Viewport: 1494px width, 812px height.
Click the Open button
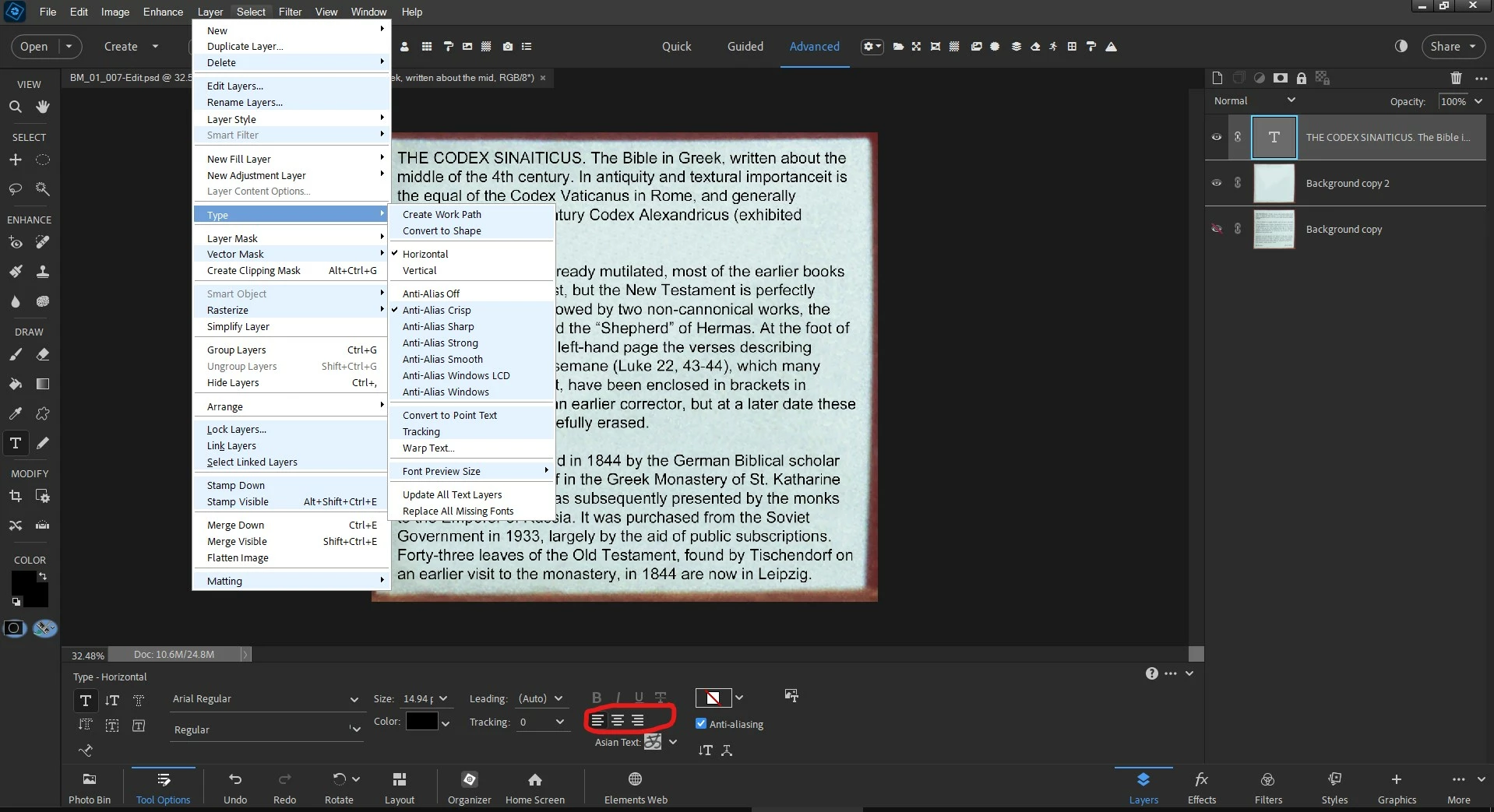[34, 47]
